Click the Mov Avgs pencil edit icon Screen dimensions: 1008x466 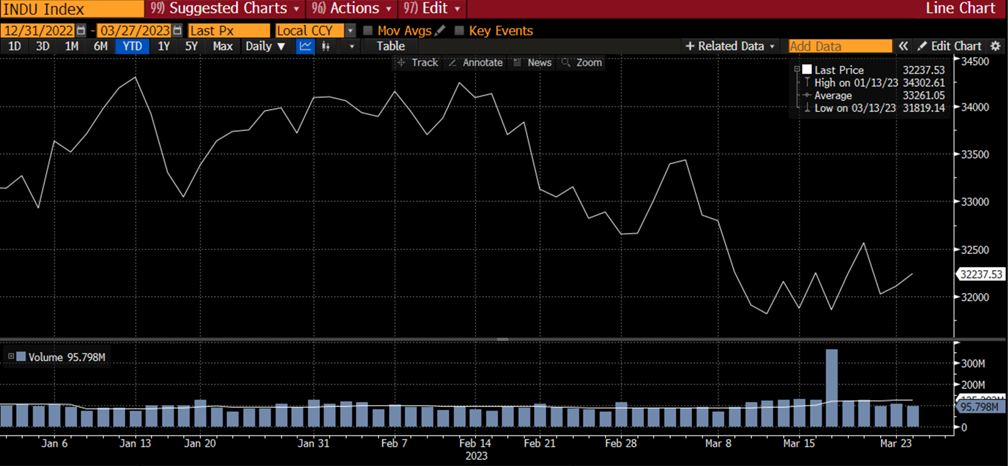tap(440, 30)
